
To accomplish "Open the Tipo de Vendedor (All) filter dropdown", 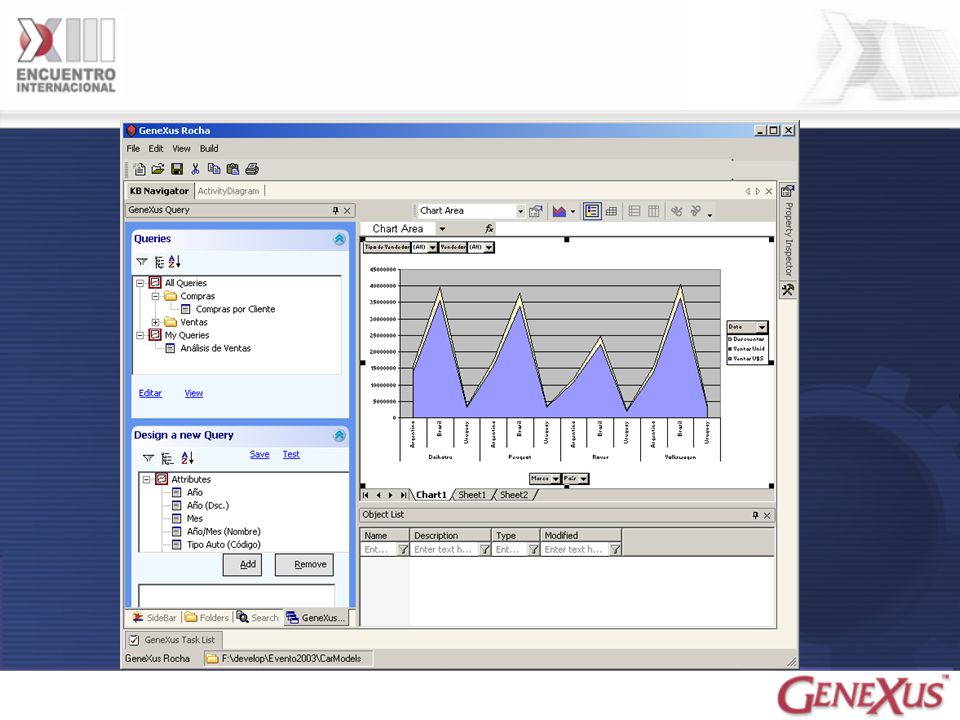I will (x=432, y=247).
